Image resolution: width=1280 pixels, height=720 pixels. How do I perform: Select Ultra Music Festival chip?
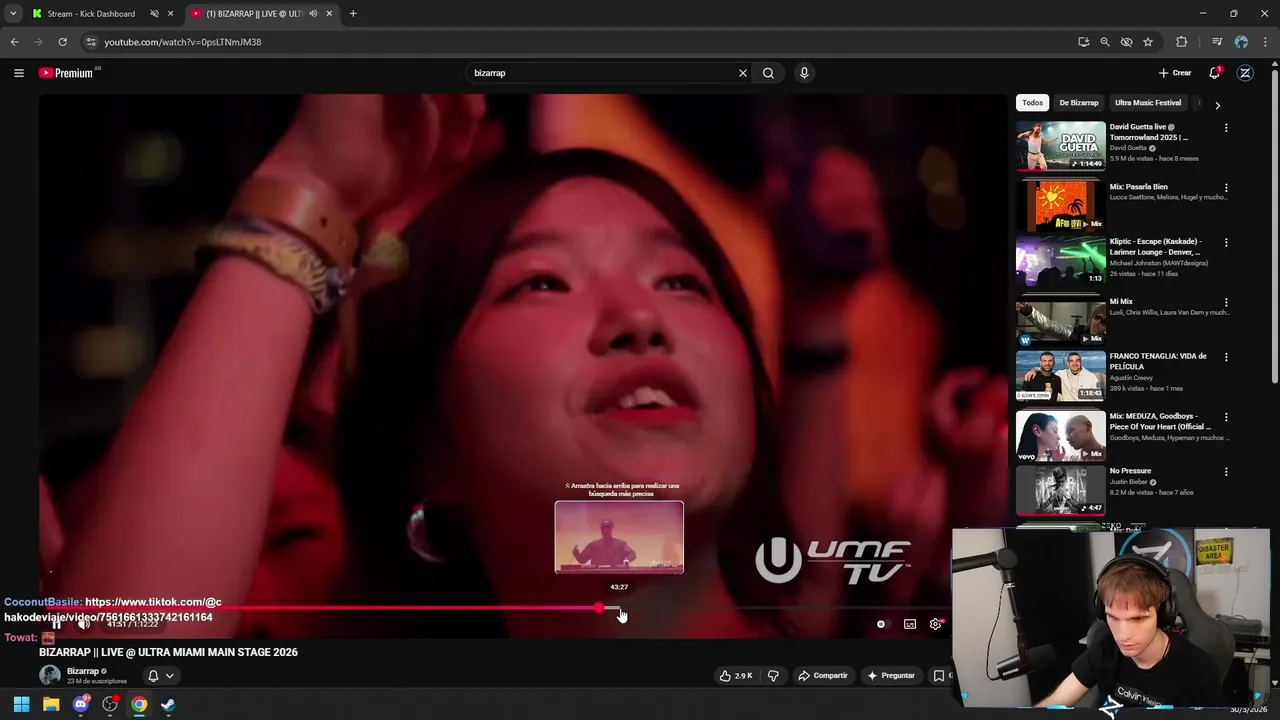pos(1148,103)
